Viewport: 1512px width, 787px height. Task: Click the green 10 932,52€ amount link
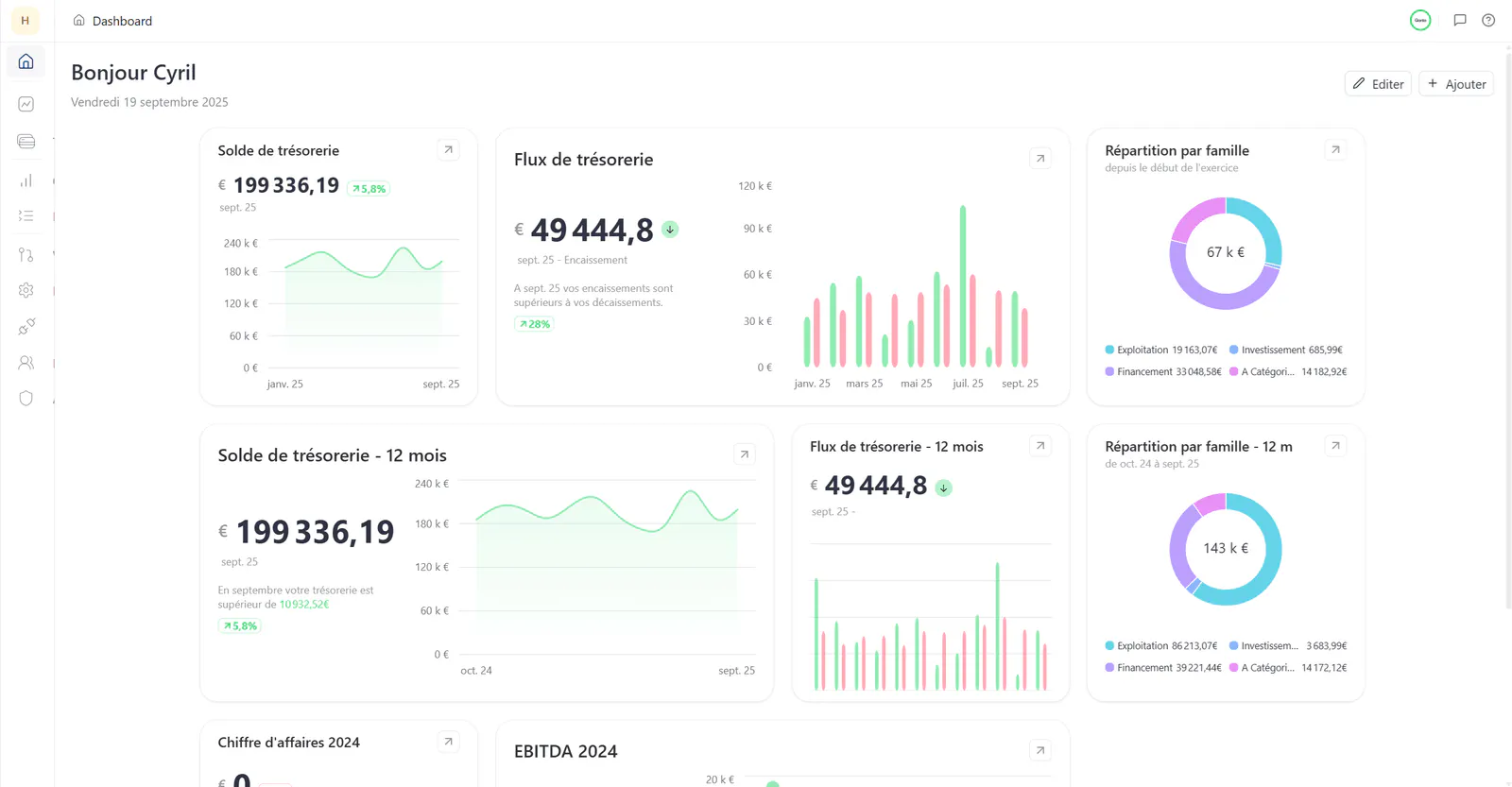click(304, 605)
